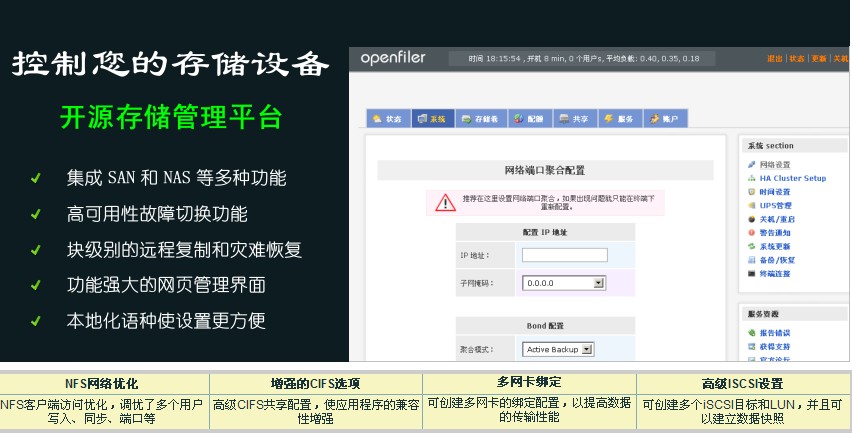This screenshot has height=442, width=852.
Task: Click the 高级ISCSI设置 table header
Action: (742, 384)
